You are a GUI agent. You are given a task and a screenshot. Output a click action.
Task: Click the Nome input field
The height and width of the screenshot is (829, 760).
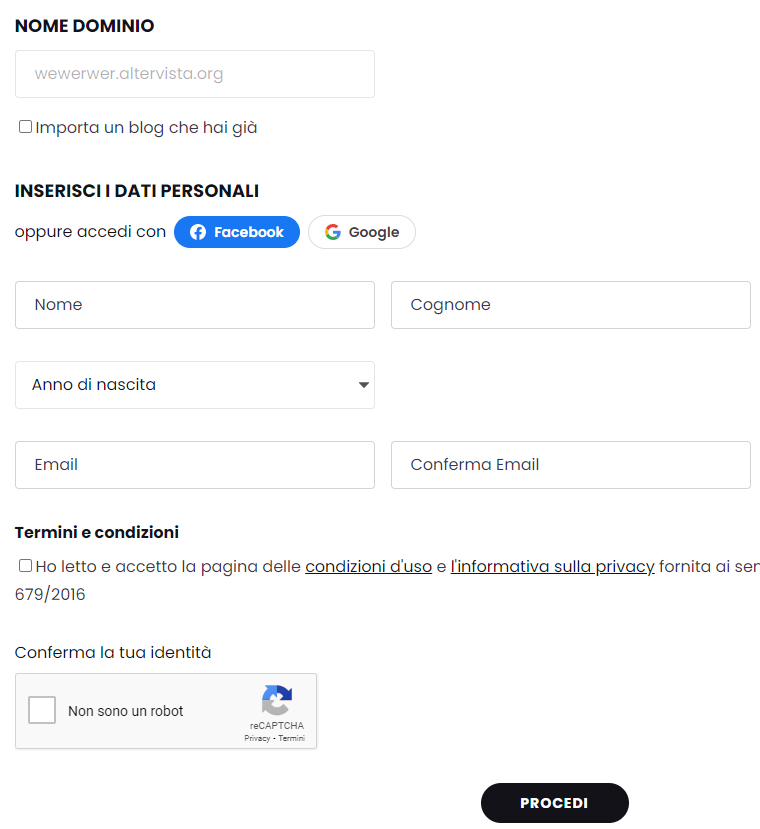(x=195, y=305)
